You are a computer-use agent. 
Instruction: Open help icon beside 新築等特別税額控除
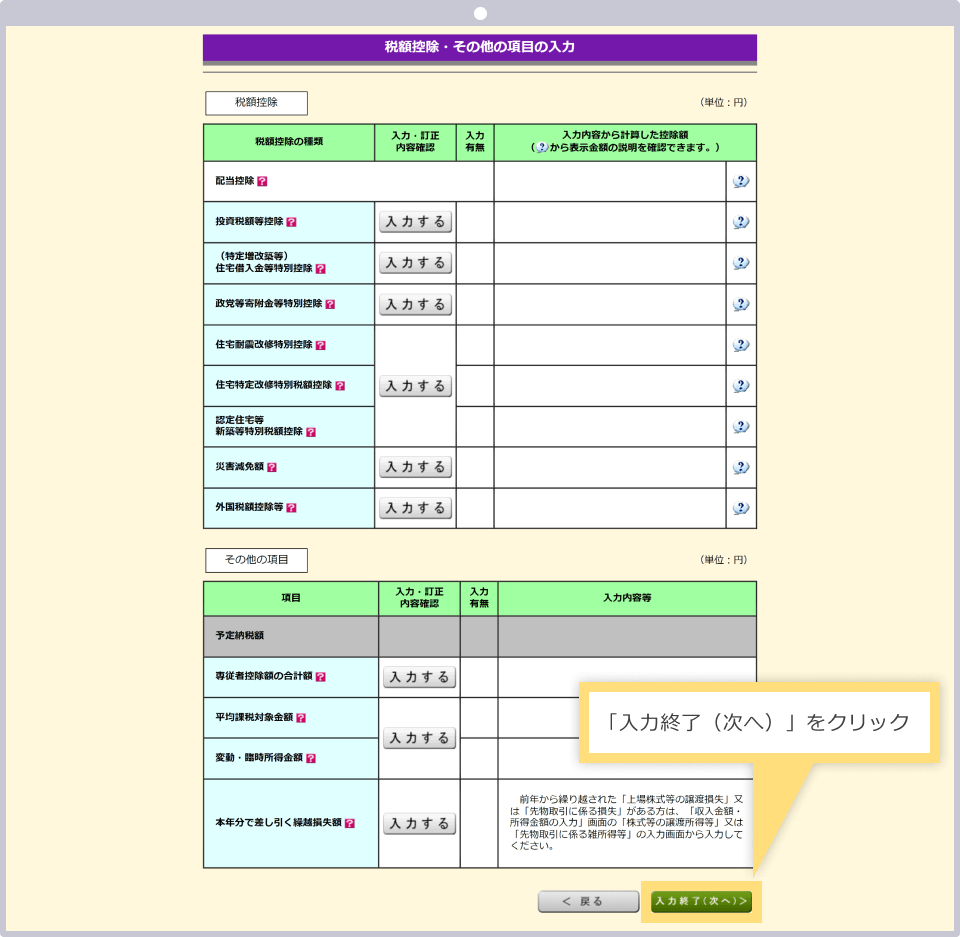click(x=310, y=432)
